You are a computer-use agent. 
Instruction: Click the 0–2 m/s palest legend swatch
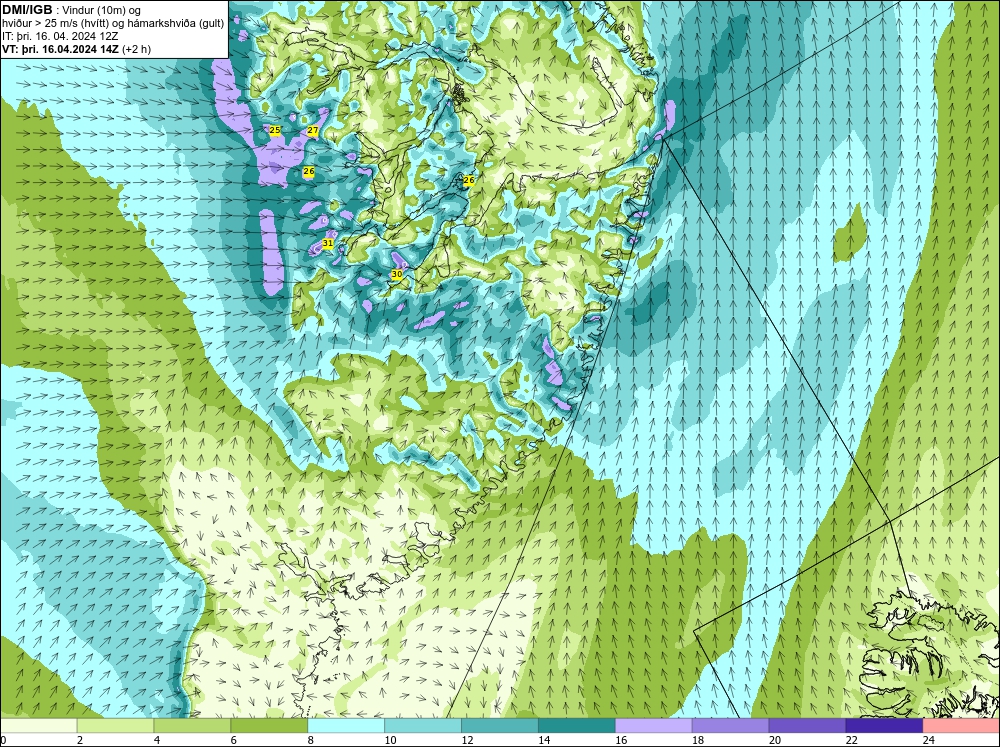[x=38, y=725]
